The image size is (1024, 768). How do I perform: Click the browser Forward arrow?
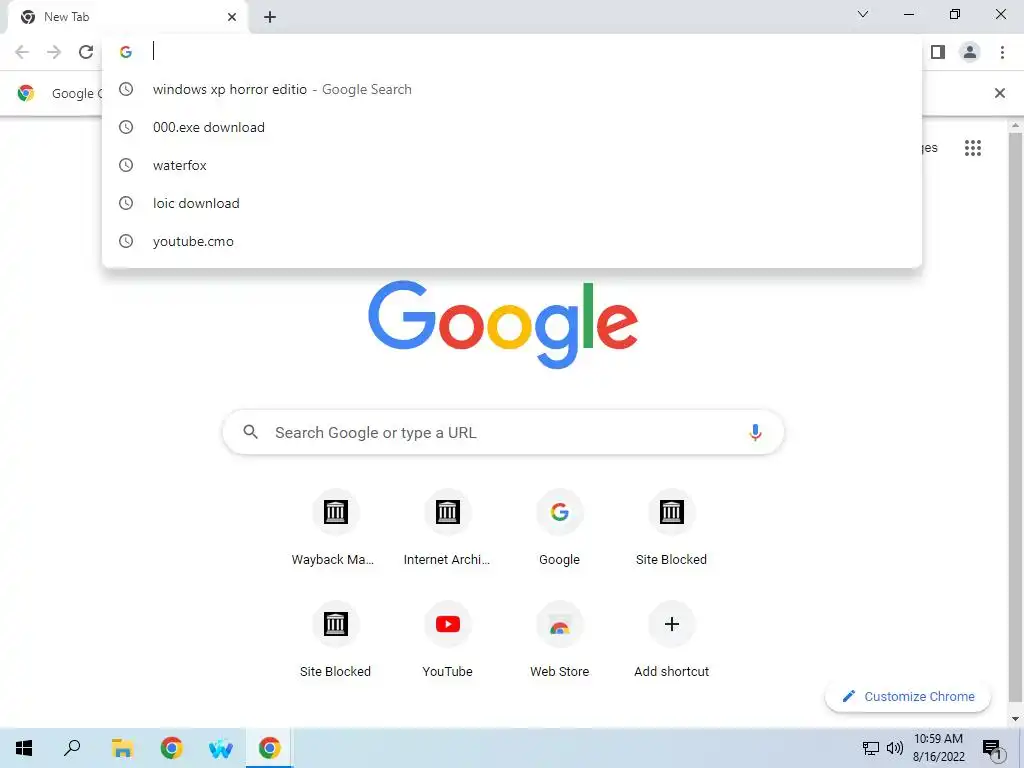[54, 52]
